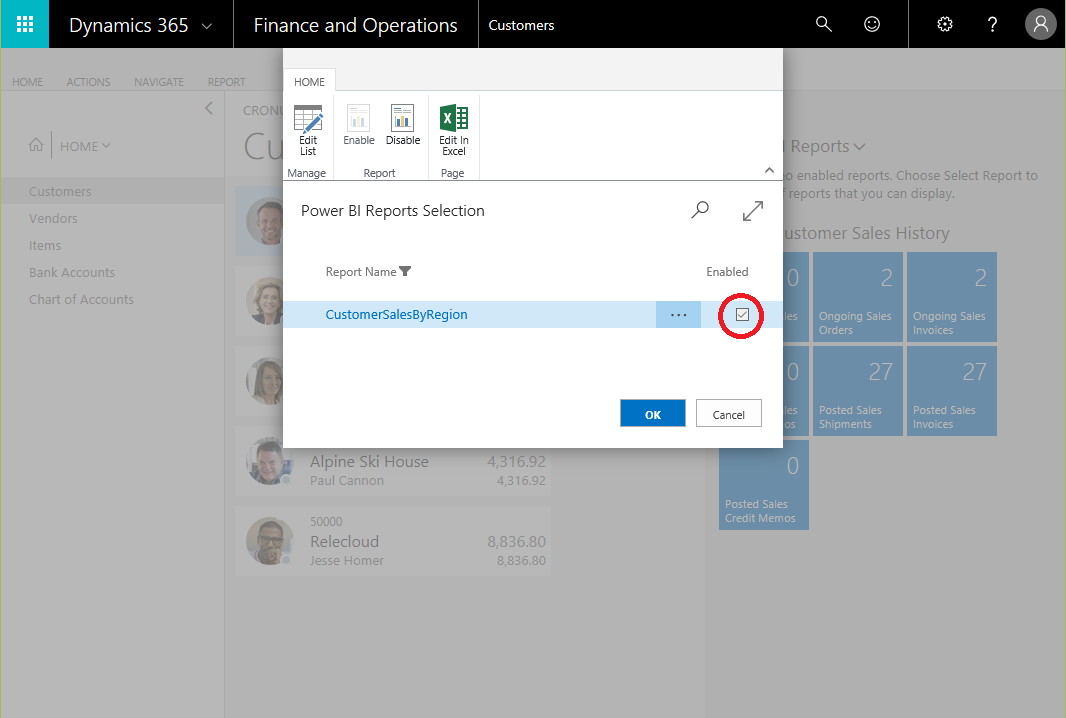Open Report Name column filter

[x=405, y=272]
